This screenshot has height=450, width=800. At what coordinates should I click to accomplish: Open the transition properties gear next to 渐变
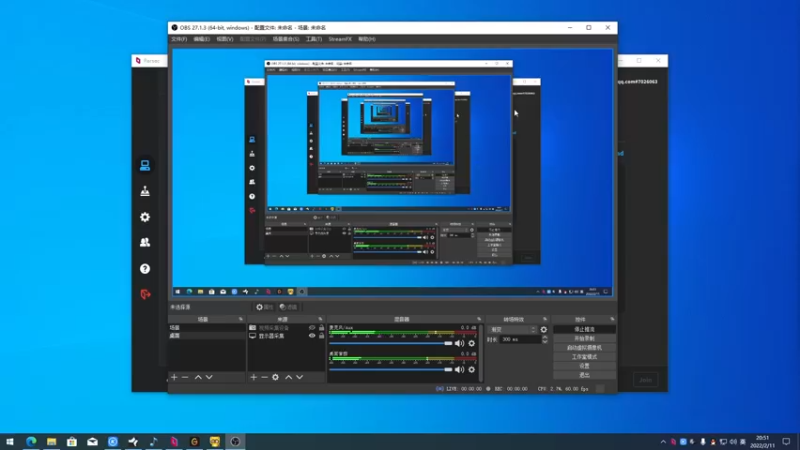[x=543, y=330]
